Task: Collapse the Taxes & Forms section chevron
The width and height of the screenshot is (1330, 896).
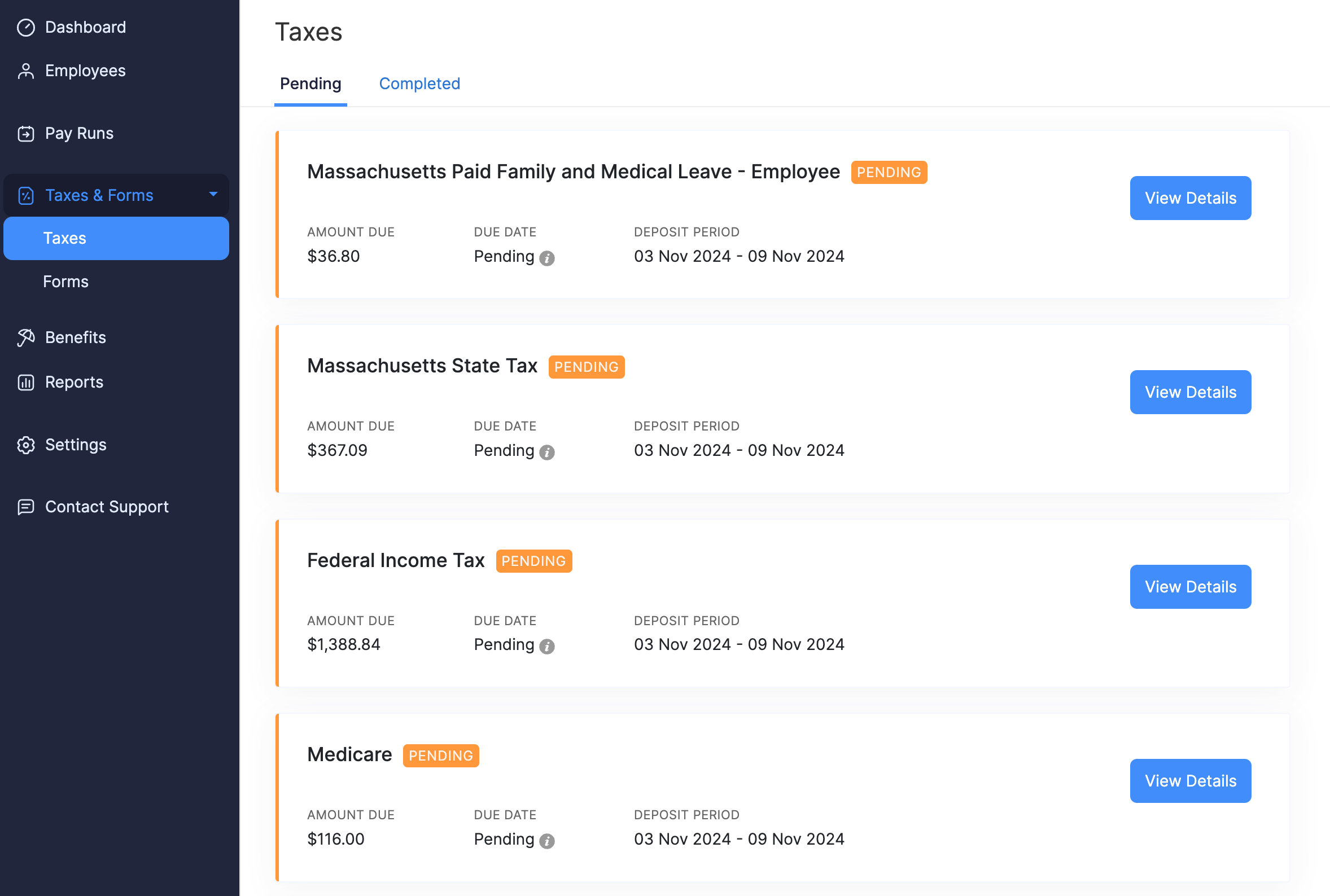Action: tap(213, 195)
